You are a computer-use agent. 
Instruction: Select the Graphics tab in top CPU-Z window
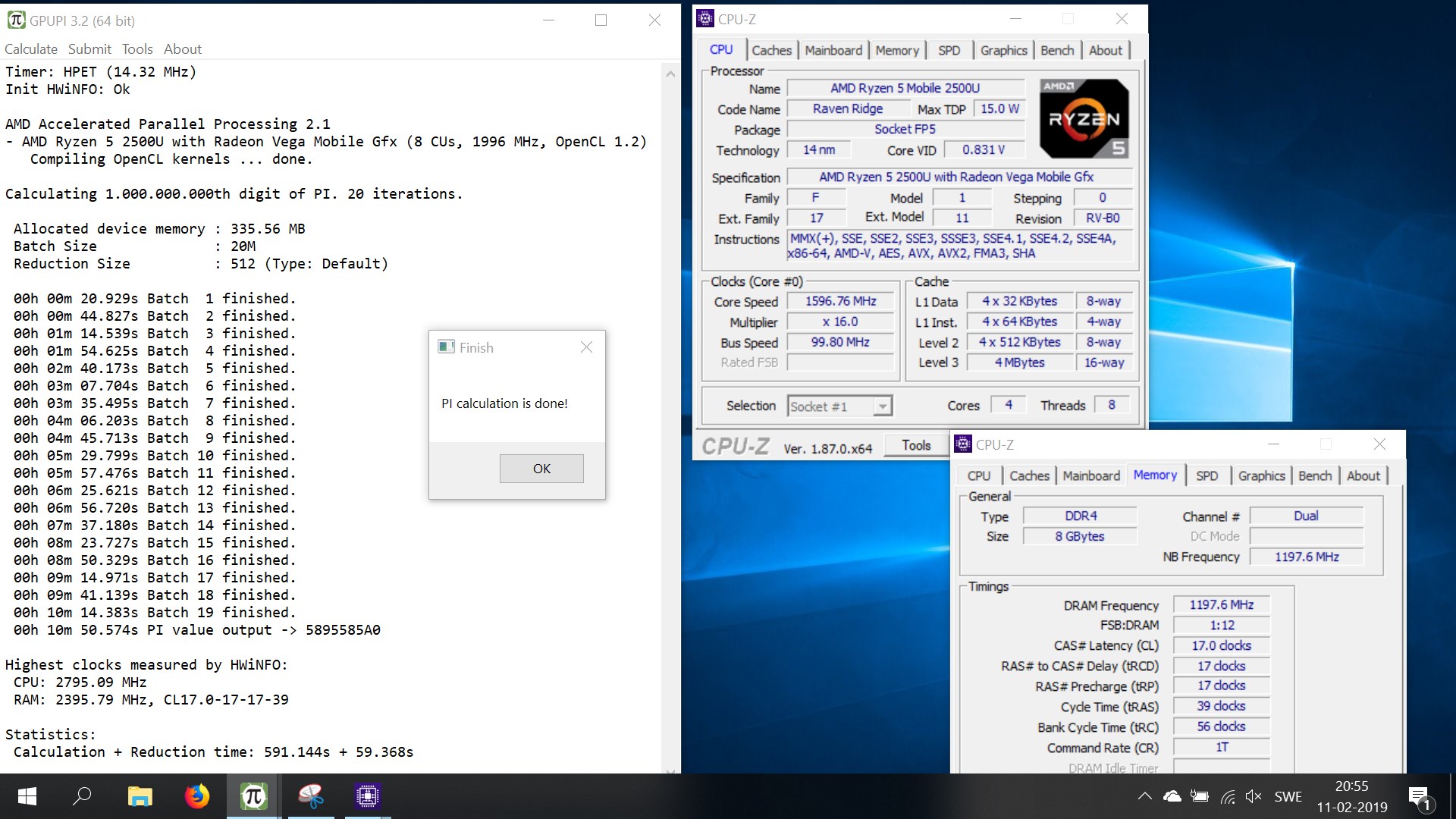[x=1003, y=51]
